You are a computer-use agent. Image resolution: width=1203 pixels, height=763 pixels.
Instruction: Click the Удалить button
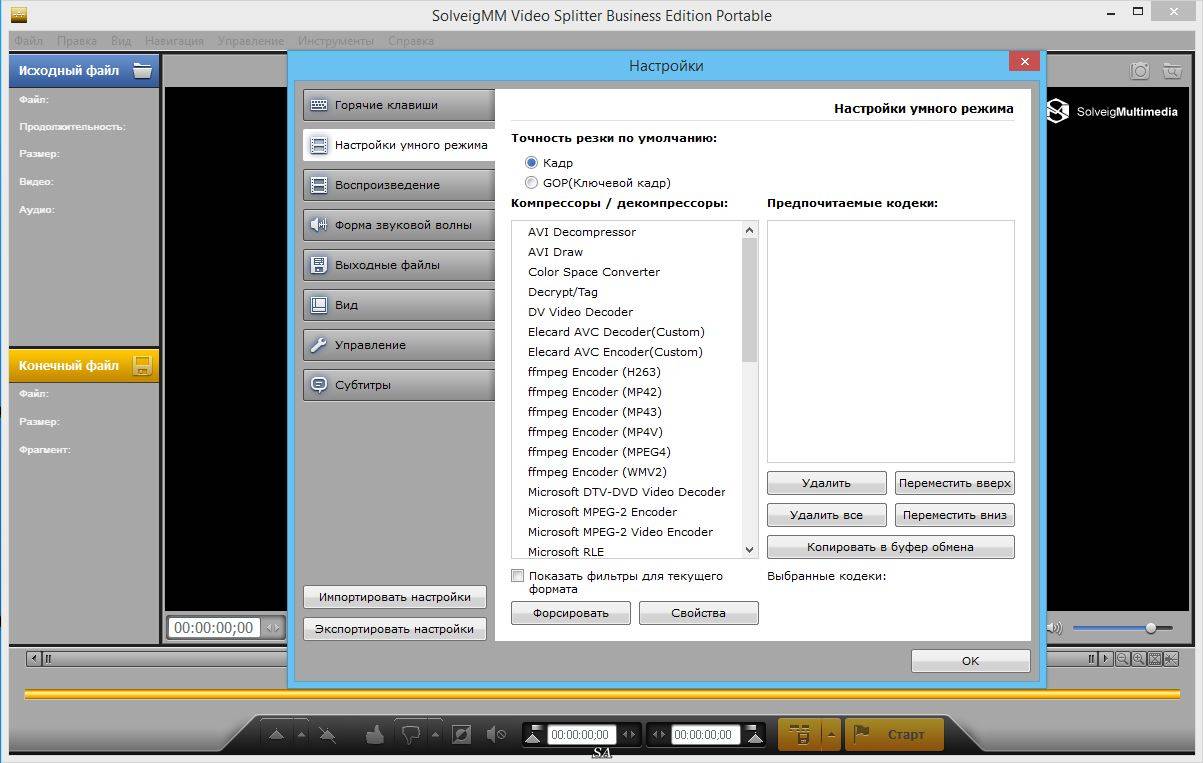pos(827,483)
